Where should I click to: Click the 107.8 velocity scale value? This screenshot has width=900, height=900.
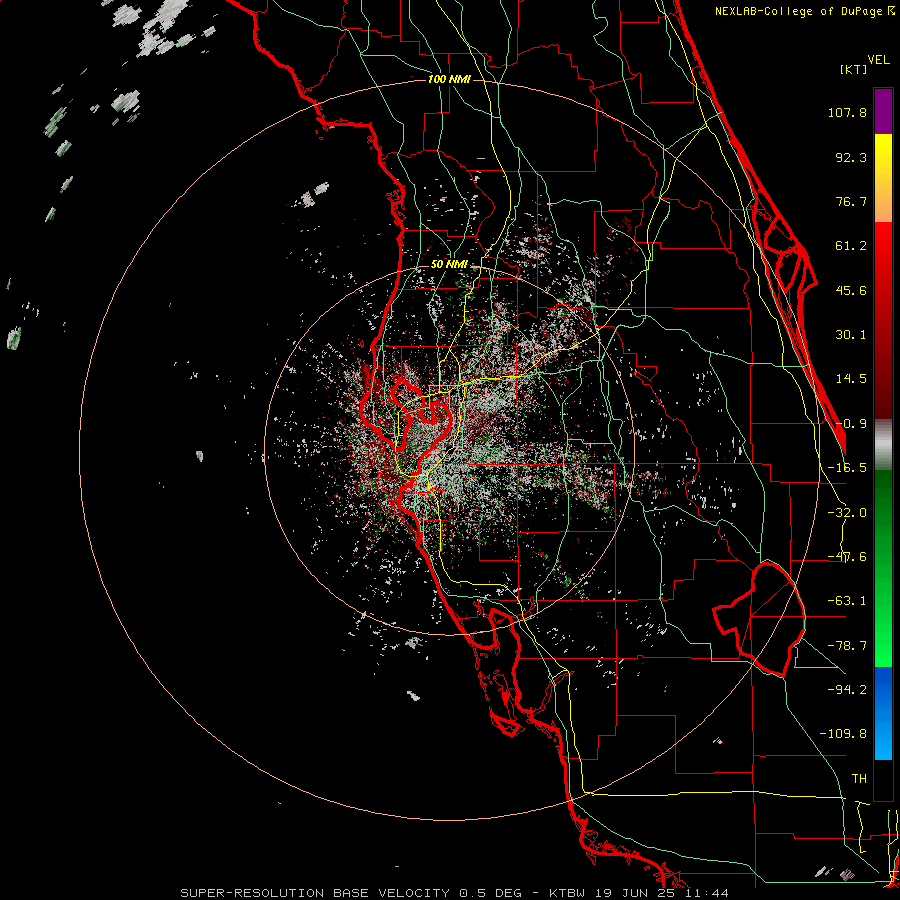coord(847,112)
